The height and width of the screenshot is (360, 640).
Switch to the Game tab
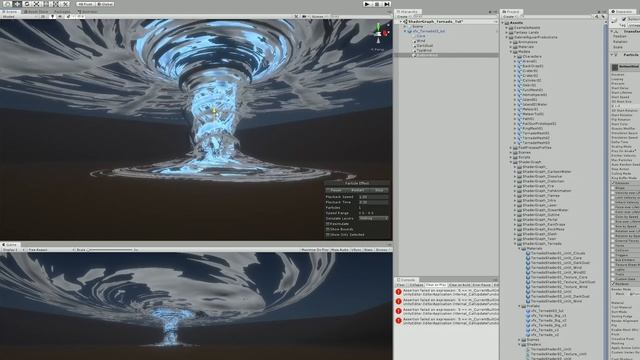[10, 244]
